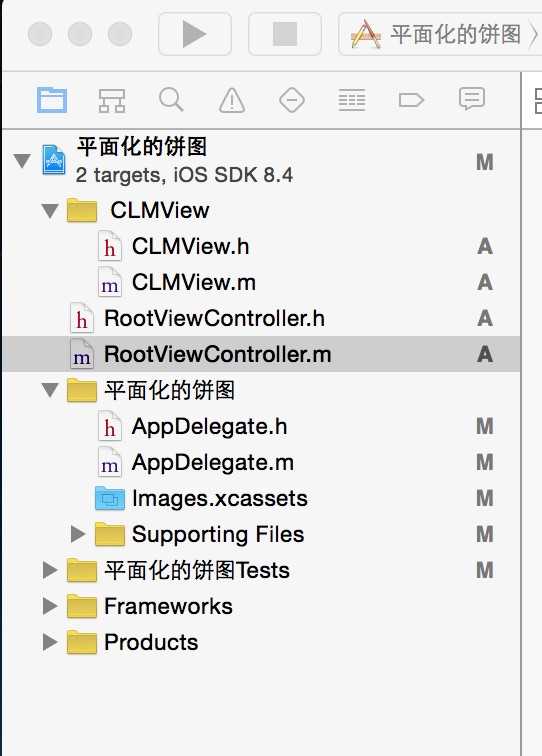
Task: Click the Run play button
Action: tap(195, 34)
